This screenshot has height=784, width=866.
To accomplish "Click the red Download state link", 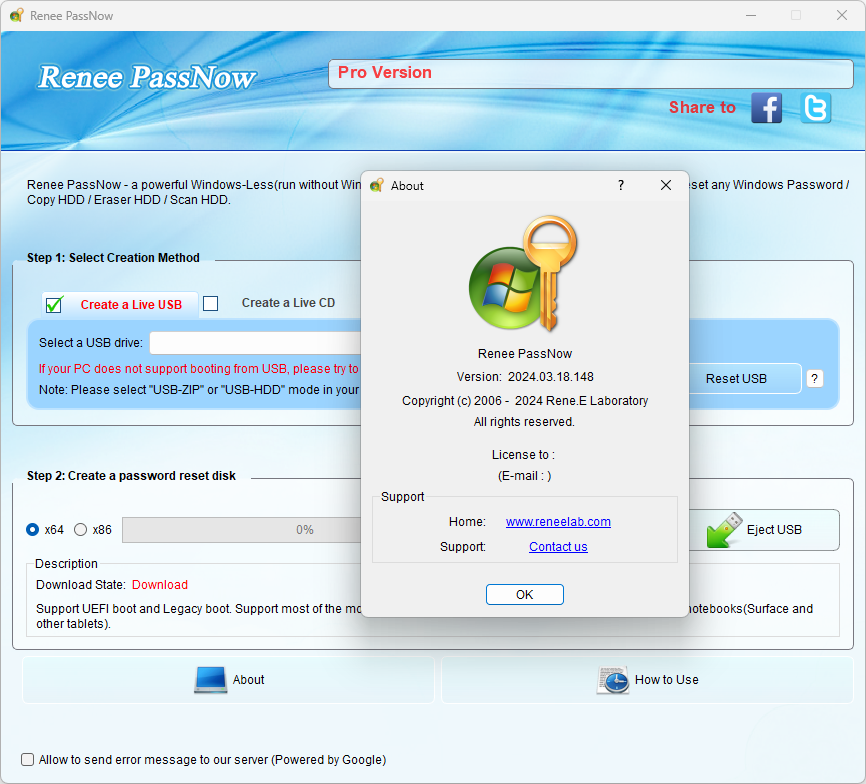I will [160, 585].
